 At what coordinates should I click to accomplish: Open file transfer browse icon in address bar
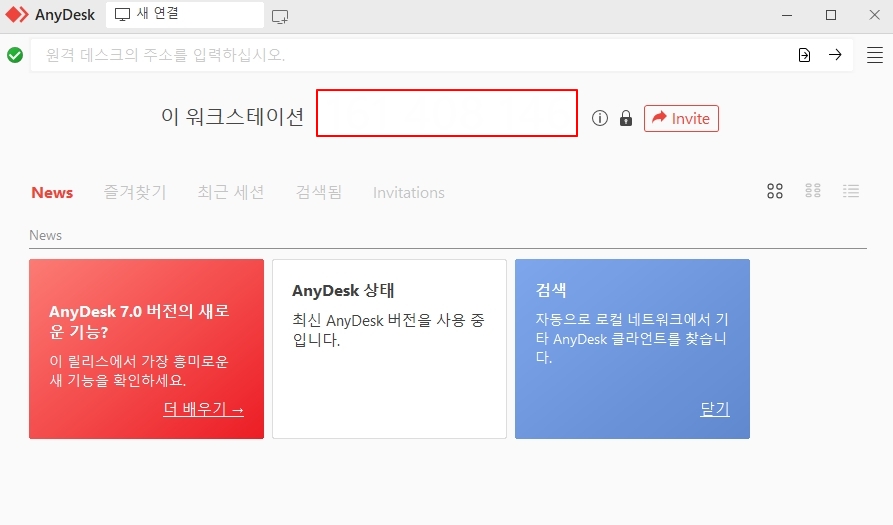(x=804, y=55)
